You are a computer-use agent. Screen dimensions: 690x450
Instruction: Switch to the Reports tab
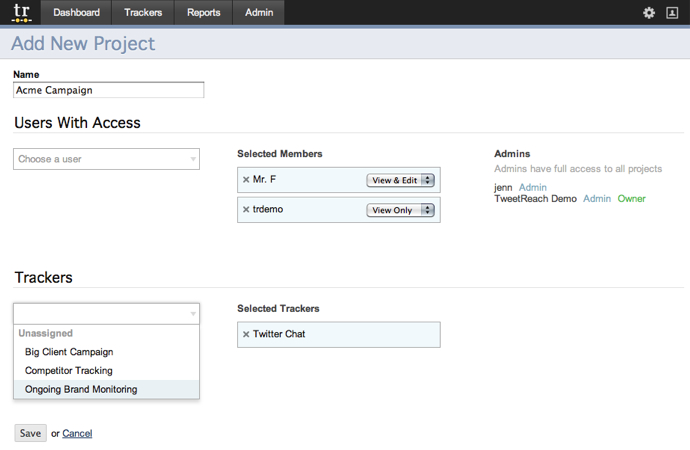click(203, 12)
